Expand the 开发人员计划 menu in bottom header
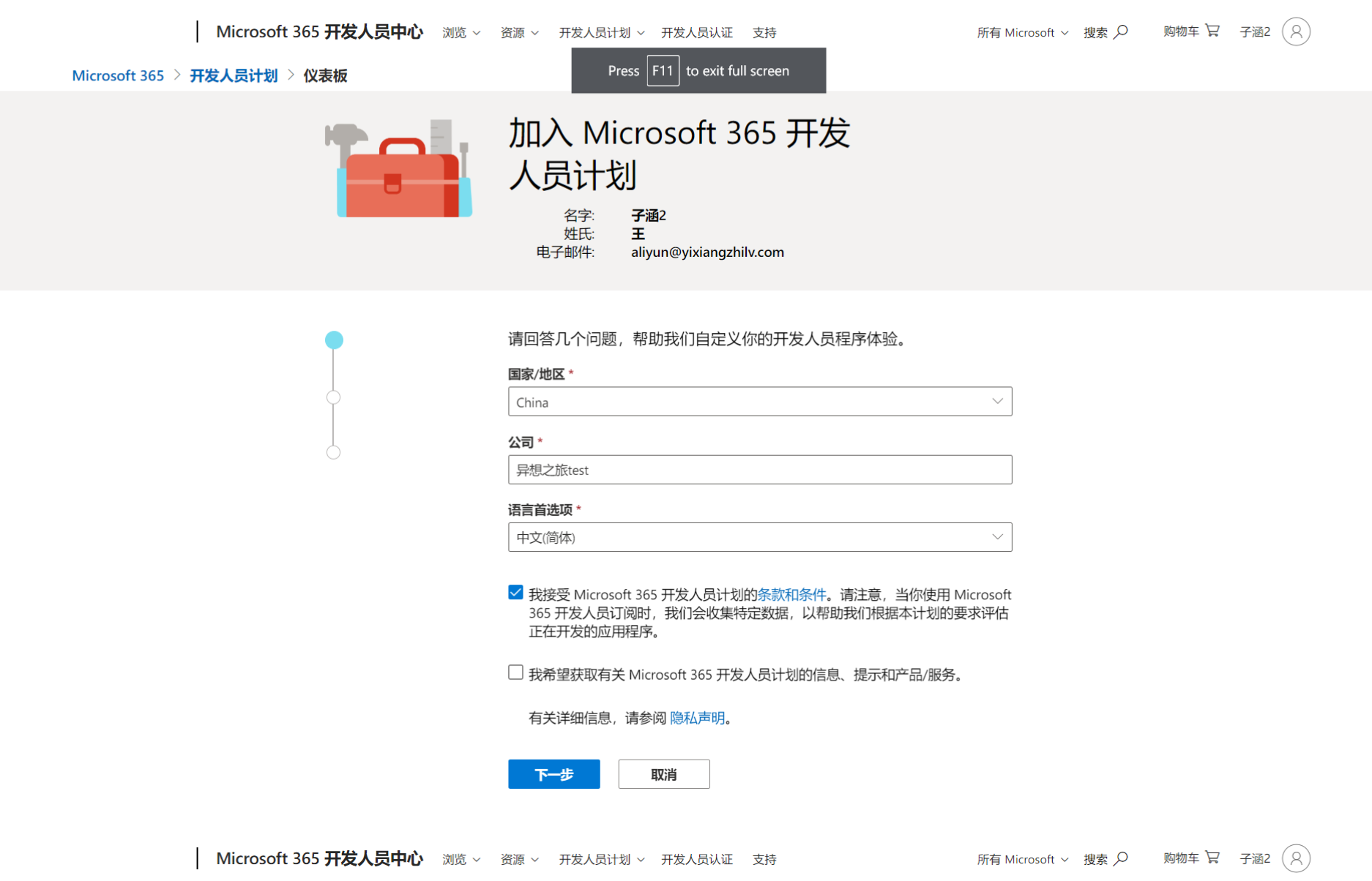The height and width of the screenshot is (881, 1372). coord(602,860)
